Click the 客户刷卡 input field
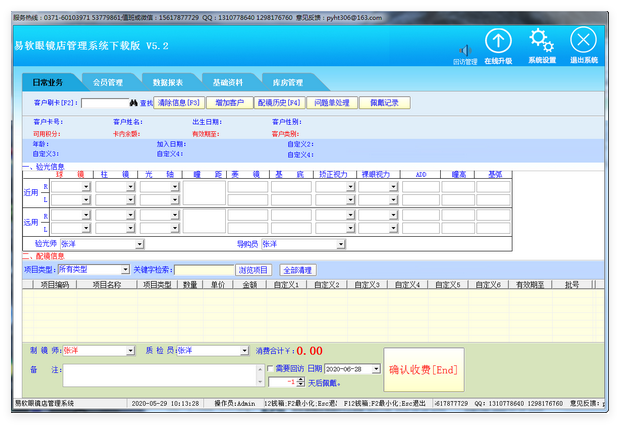This screenshot has height=425, width=620. [x=104, y=102]
